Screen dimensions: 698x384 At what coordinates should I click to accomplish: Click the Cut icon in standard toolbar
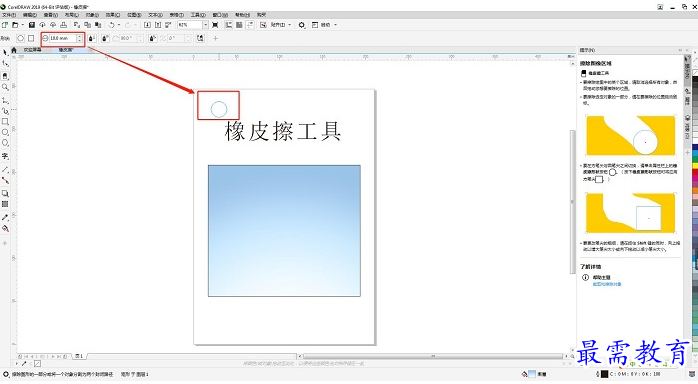[77, 25]
